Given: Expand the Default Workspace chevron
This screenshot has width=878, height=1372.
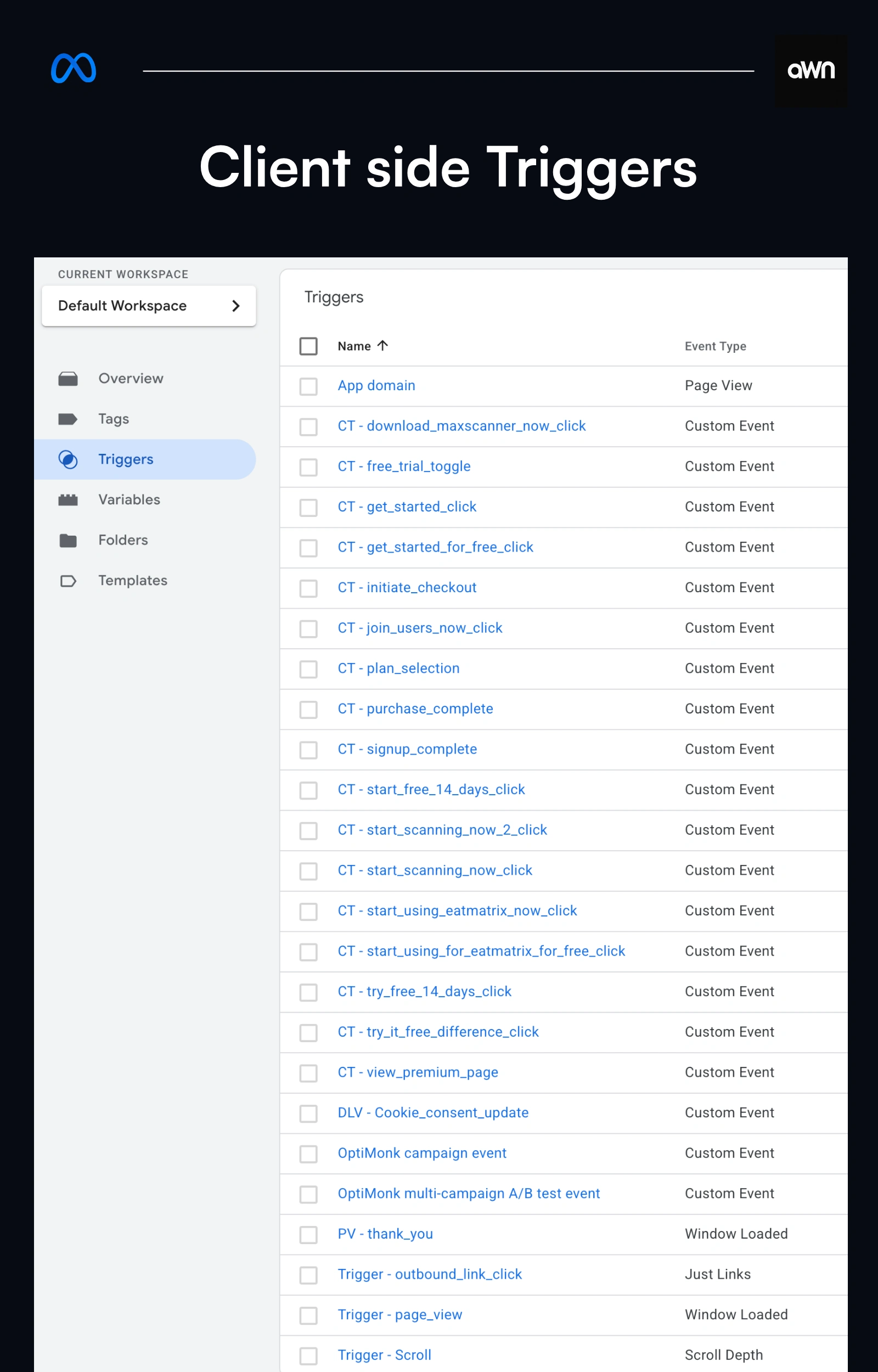Looking at the screenshot, I should [235, 306].
